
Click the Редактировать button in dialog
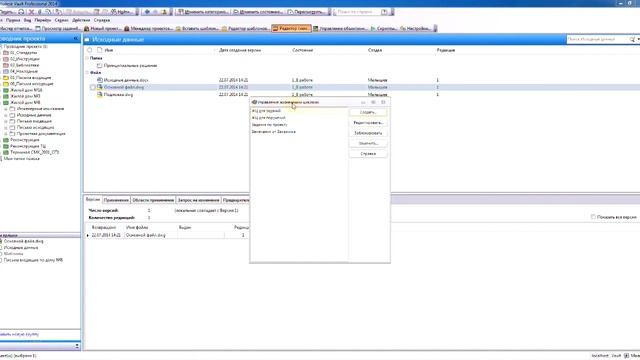coord(368,122)
